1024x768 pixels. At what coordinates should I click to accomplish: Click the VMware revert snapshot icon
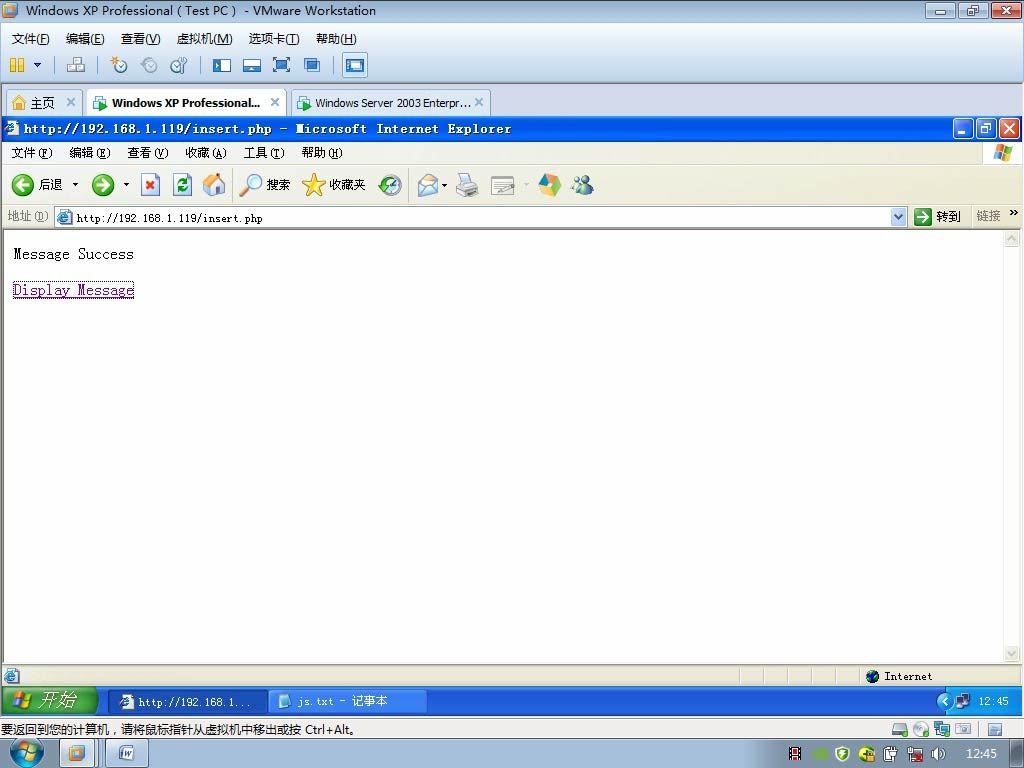(x=149, y=65)
